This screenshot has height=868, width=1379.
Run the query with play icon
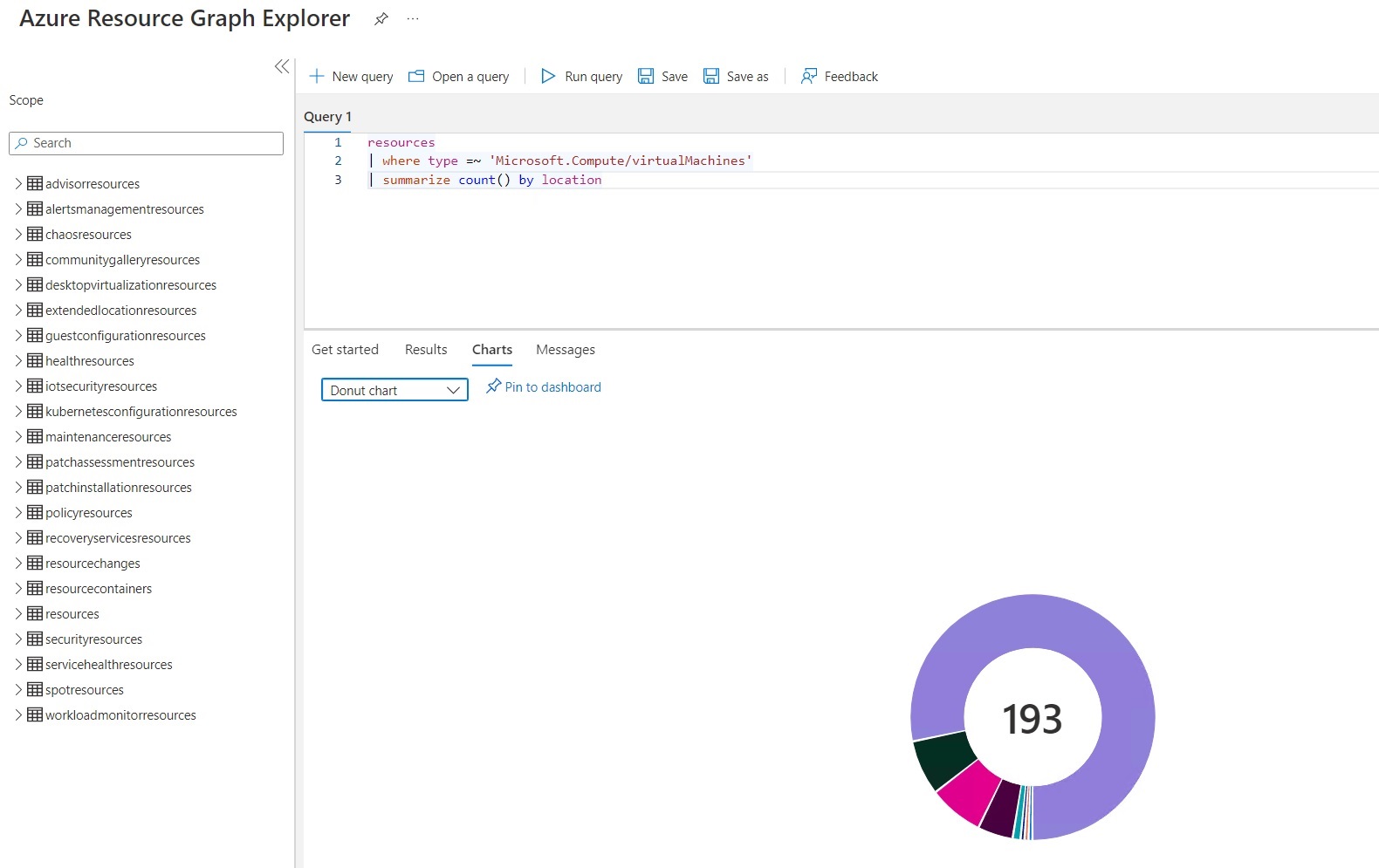click(x=548, y=77)
